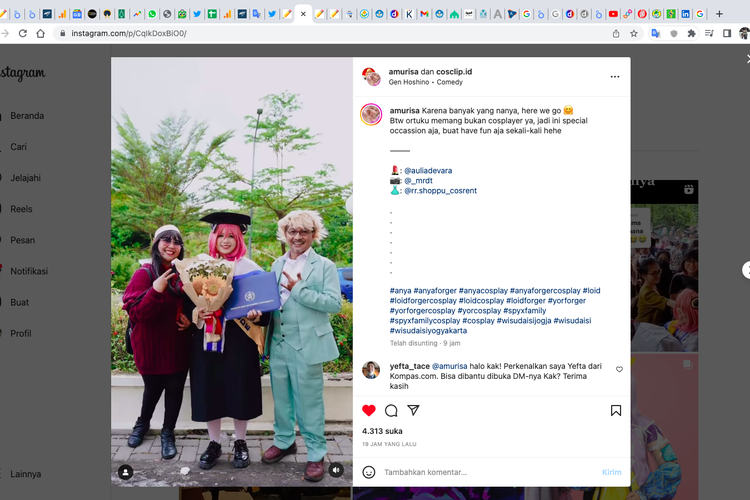The height and width of the screenshot is (500, 750).
Task: Share post via paper plane icon
Action: coord(413,411)
